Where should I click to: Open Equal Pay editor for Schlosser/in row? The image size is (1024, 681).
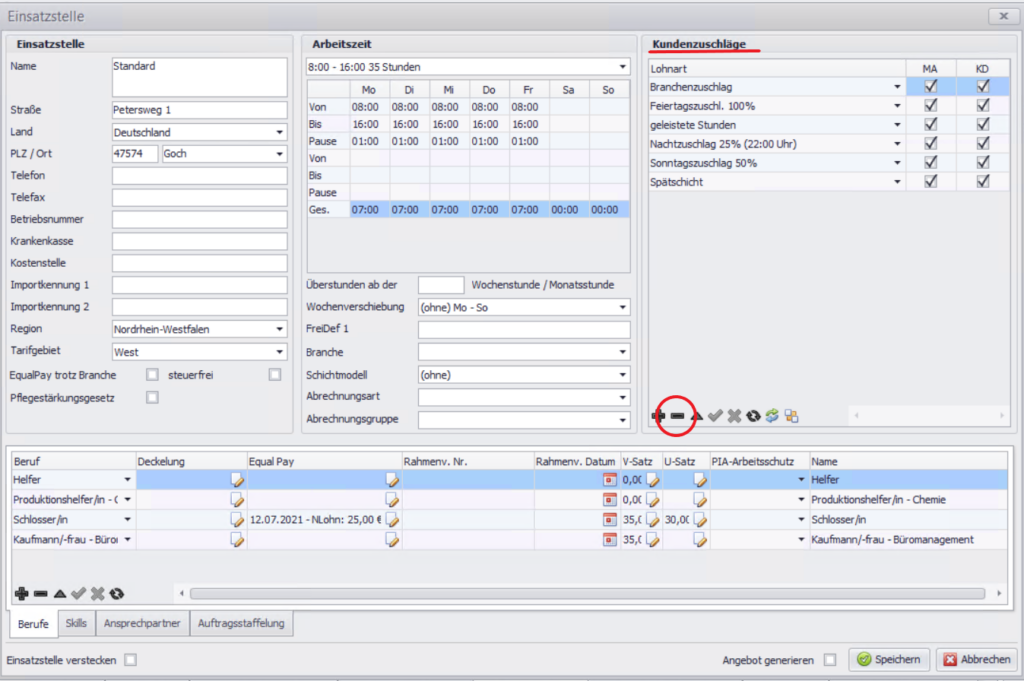pos(392,520)
